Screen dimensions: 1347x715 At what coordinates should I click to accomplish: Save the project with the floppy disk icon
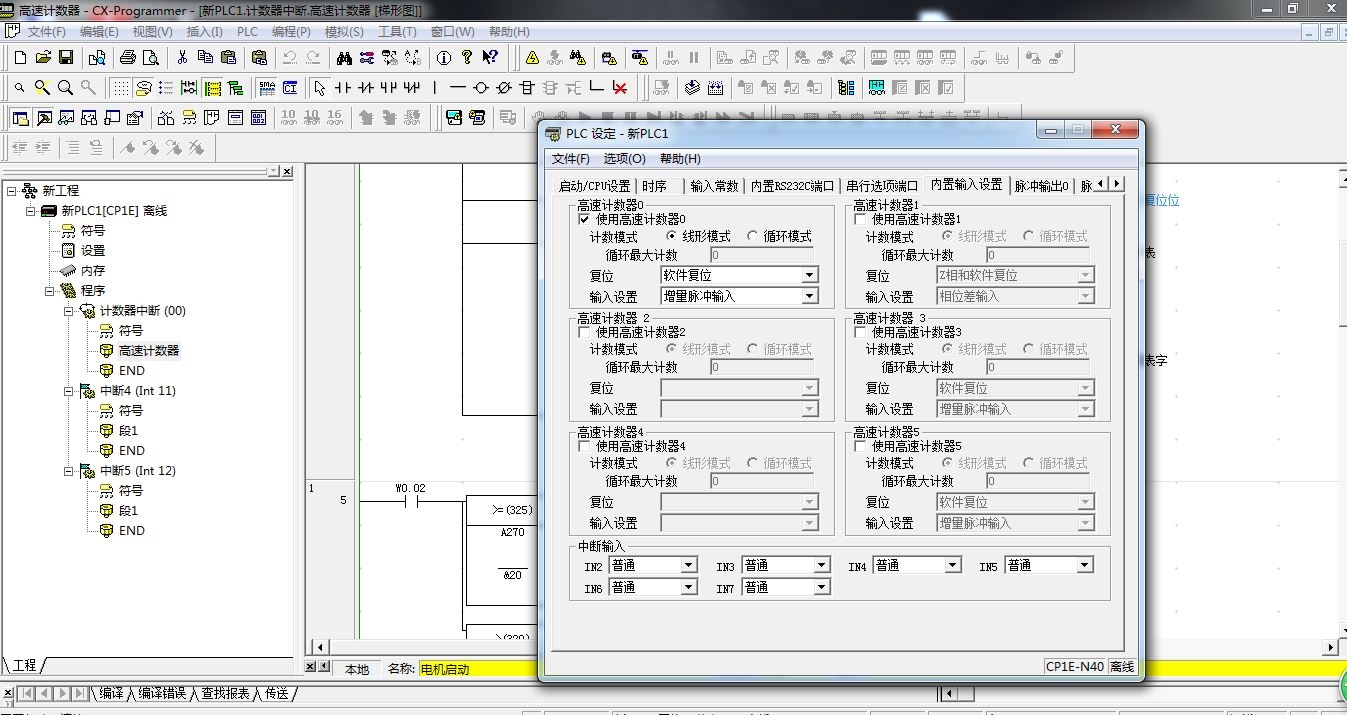[x=66, y=57]
